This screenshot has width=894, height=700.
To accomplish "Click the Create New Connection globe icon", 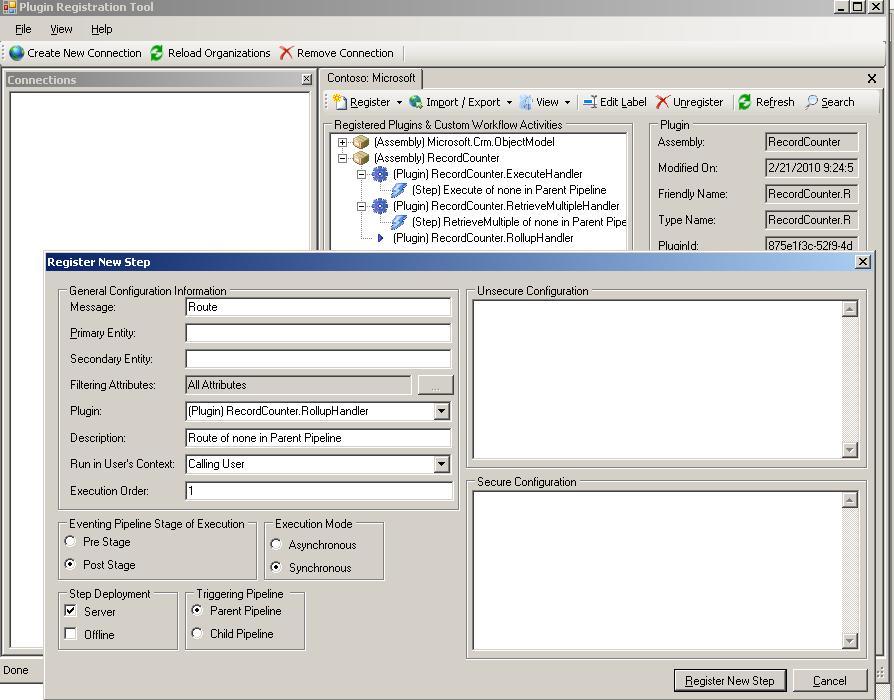I will click(x=17, y=53).
